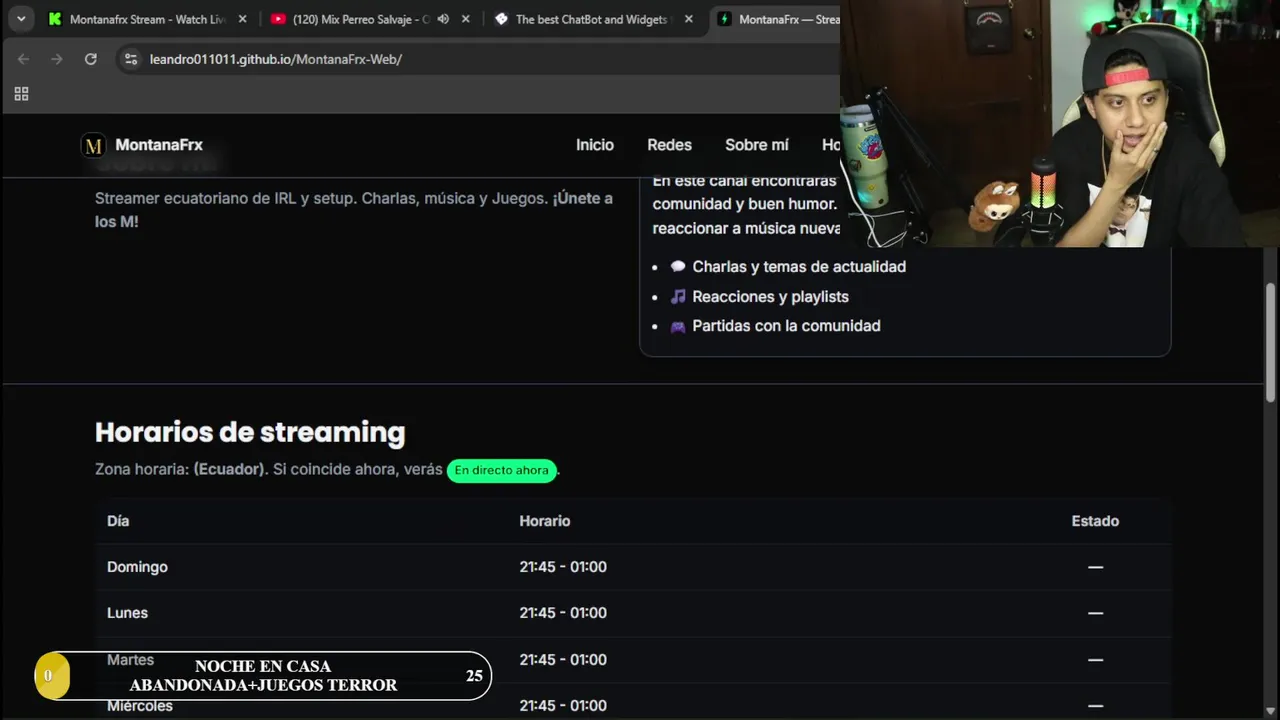Go forward with browser forward arrow
Image resolution: width=1280 pixels, height=720 pixels.
pos(57,59)
